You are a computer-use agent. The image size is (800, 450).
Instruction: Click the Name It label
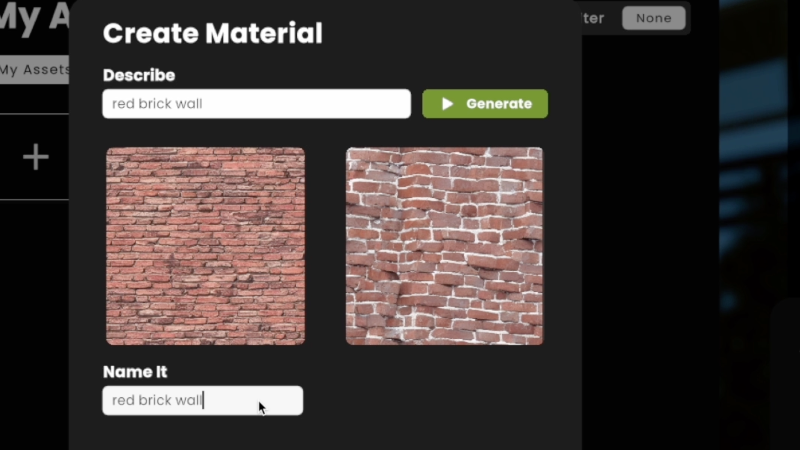[135, 372]
